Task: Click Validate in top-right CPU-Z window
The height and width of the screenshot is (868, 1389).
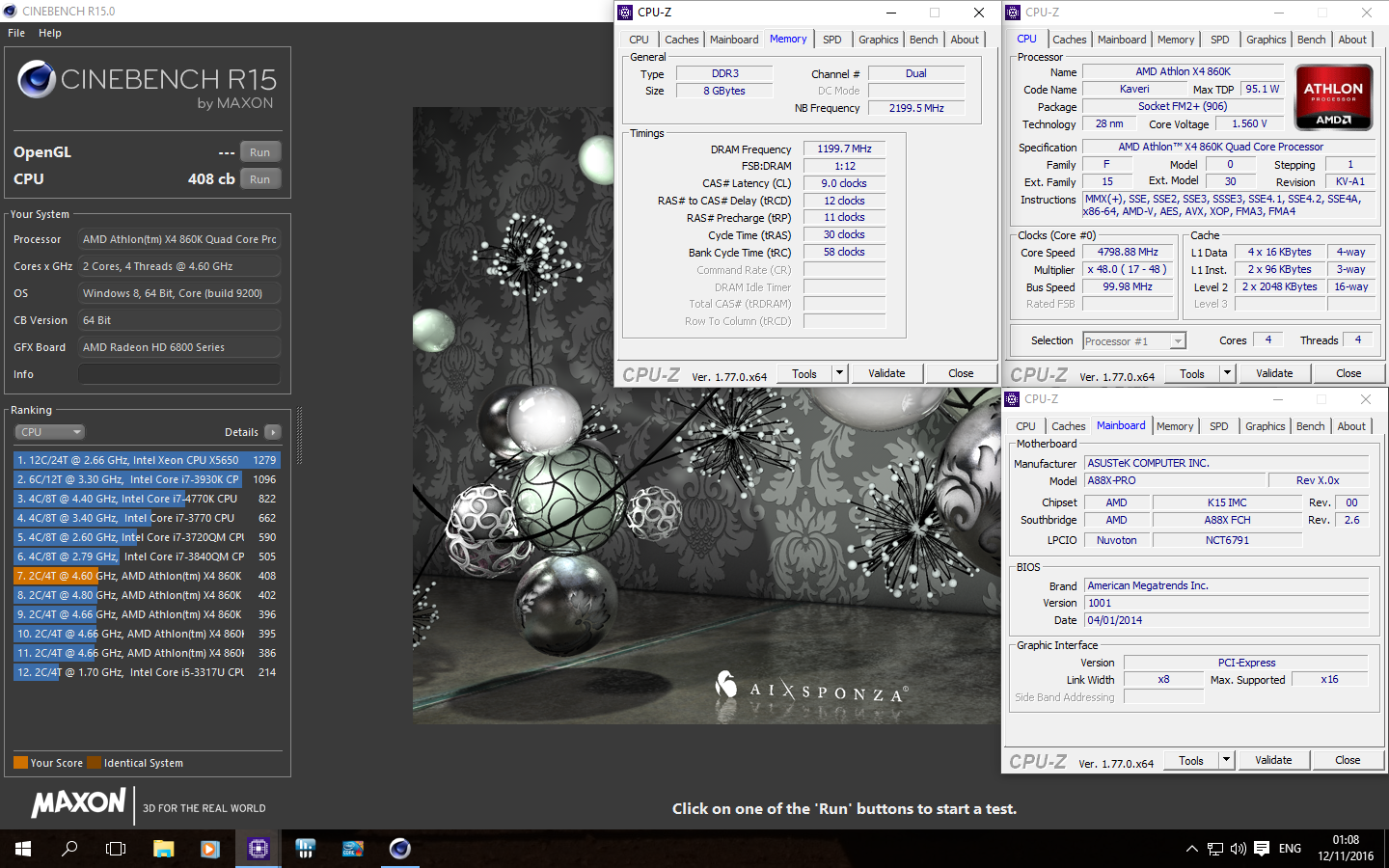Action: [x=1274, y=373]
